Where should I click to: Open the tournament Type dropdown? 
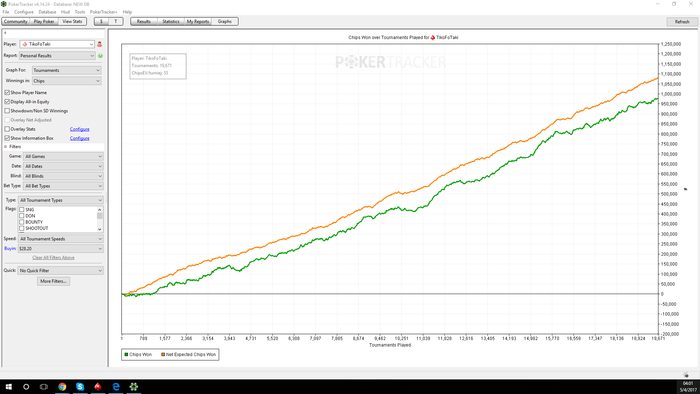(x=60, y=200)
